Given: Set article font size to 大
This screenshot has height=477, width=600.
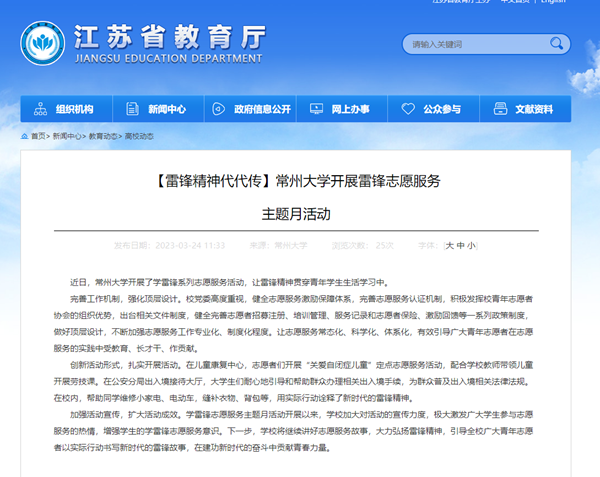Looking at the screenshot, I should (x=450, y=244).
